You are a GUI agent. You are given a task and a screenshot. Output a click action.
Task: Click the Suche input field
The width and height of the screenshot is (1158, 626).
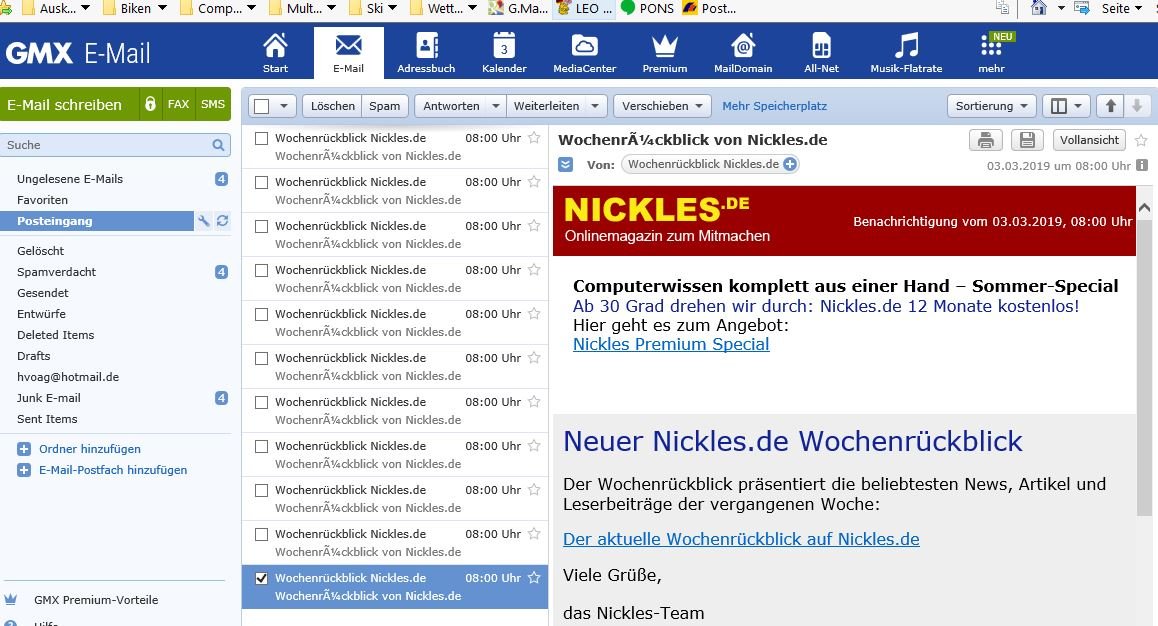(x=115, y=145)
